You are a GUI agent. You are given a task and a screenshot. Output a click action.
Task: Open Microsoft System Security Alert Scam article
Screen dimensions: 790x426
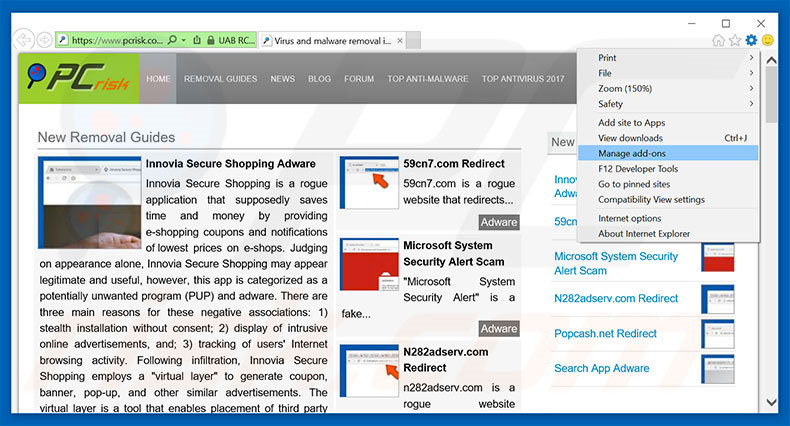tap(453, 253)
